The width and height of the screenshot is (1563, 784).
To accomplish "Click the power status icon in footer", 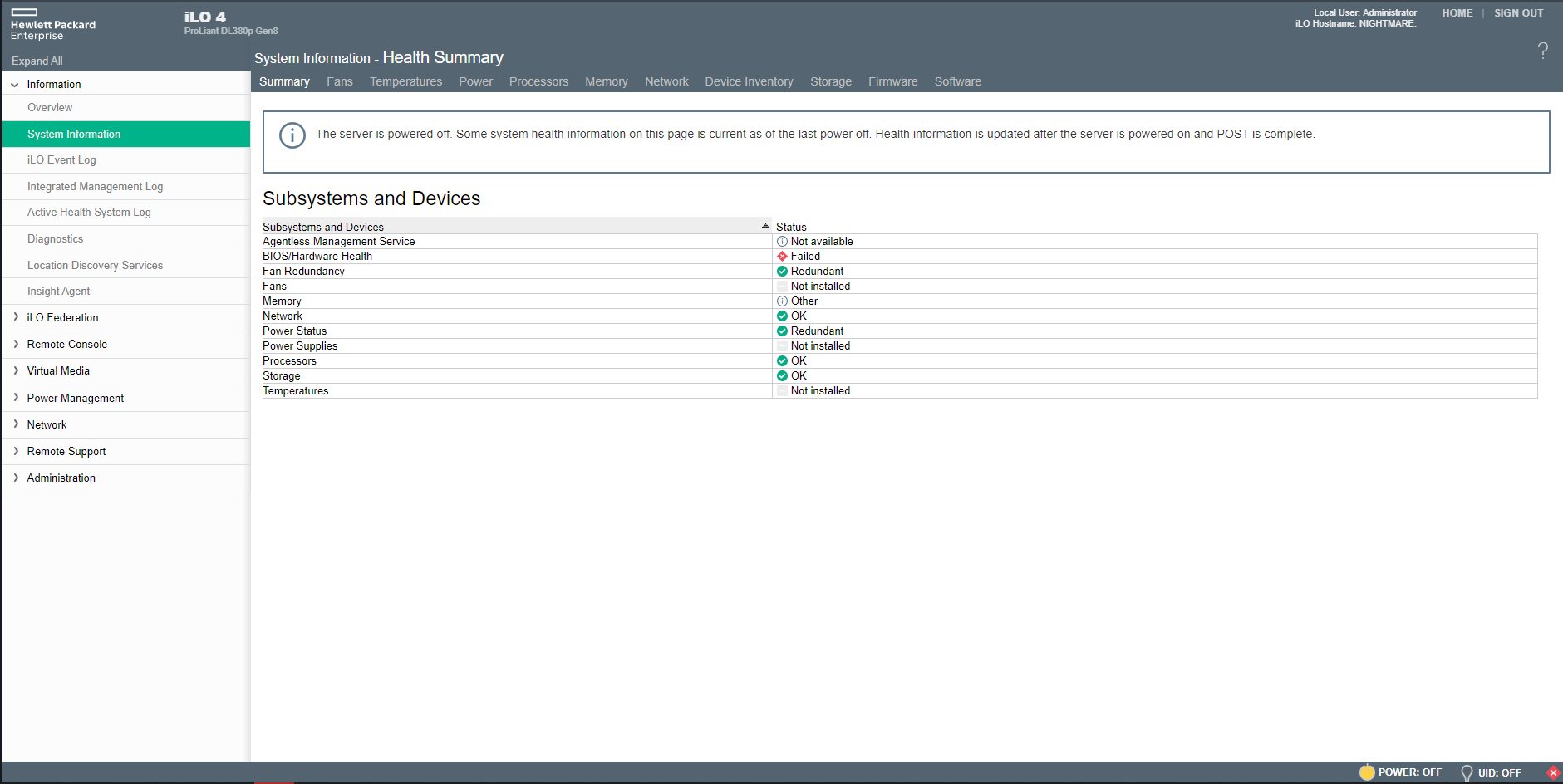I will tap(1367, 772).
